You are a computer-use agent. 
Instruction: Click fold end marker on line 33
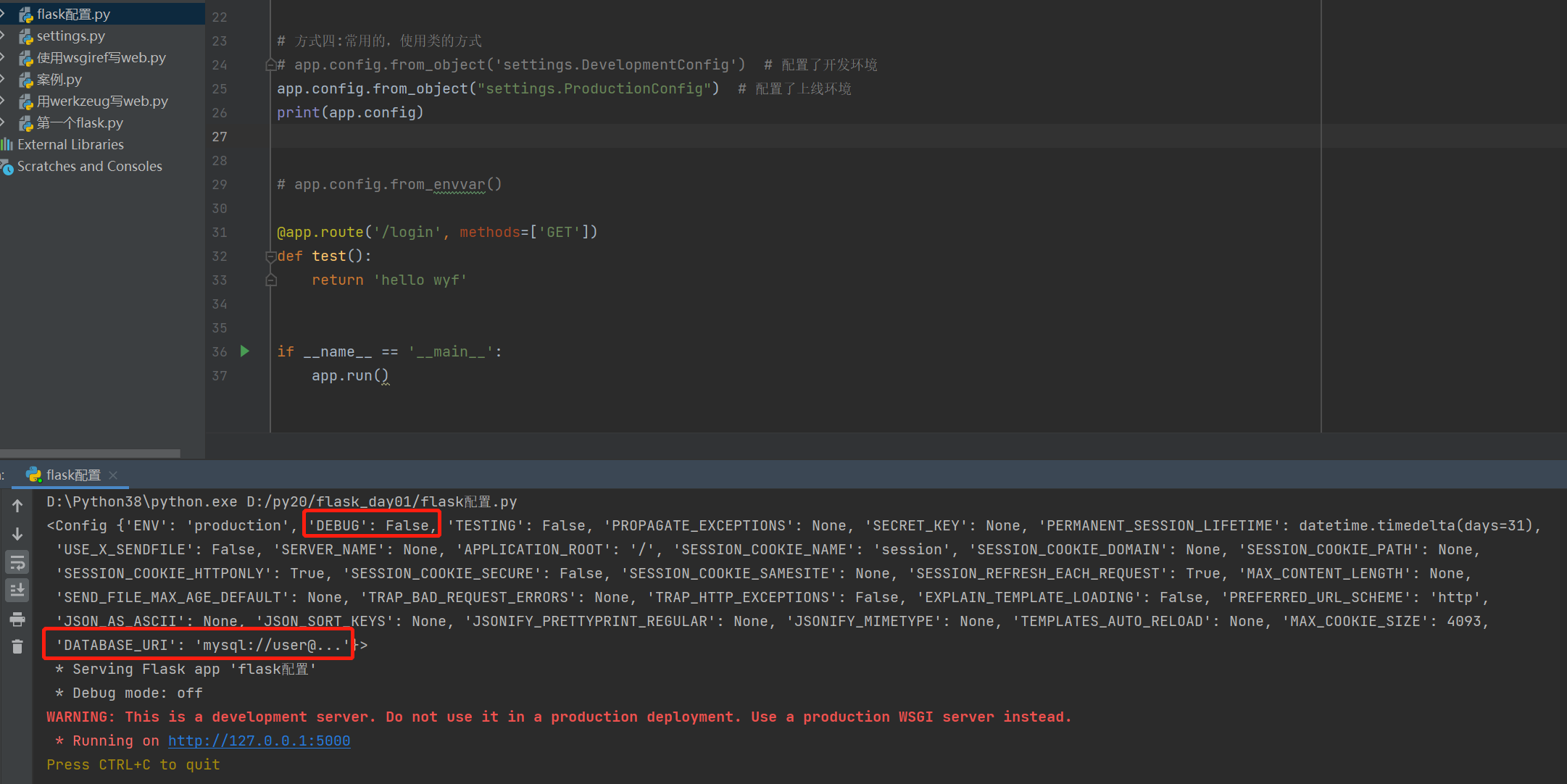(271, 280)
